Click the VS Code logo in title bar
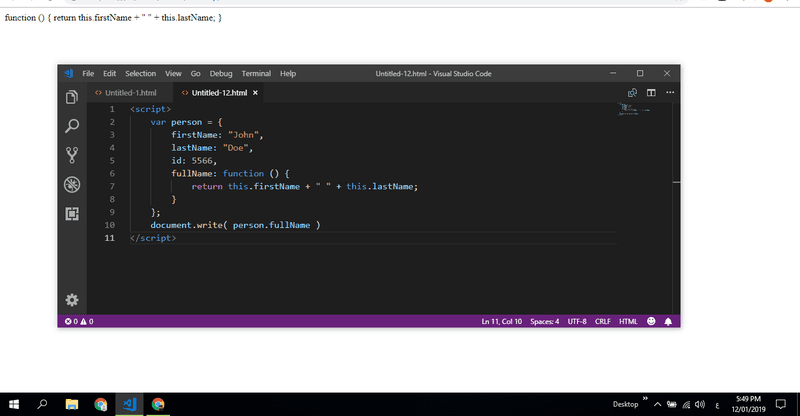 click(69, 74)
